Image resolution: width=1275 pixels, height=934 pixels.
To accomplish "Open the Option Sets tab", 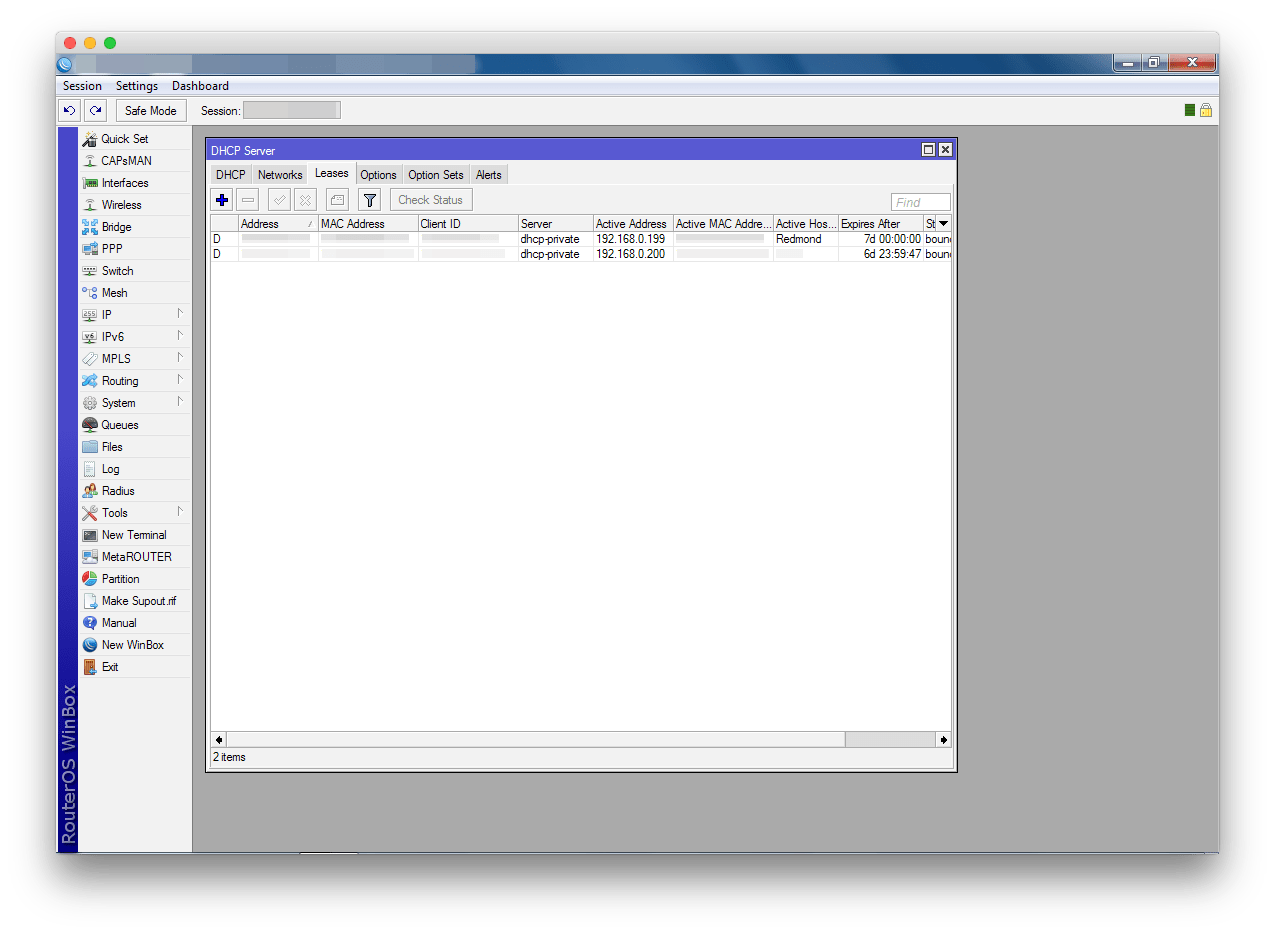I will (436, 175).
